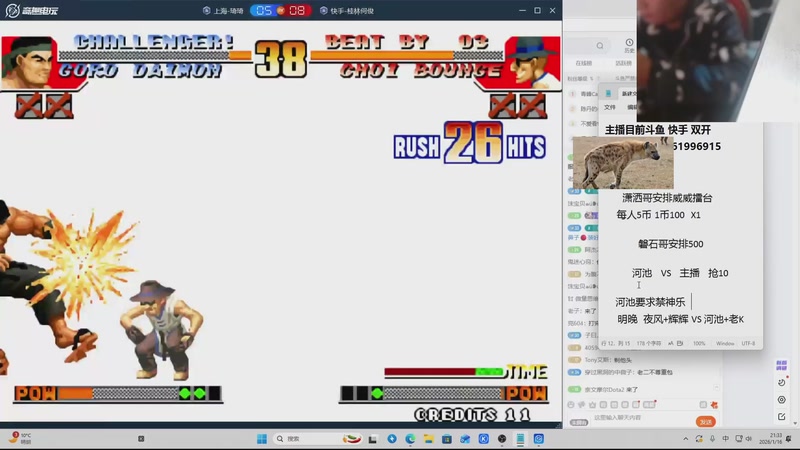Open the speaker volume icon in tray

tap(749, 439)
